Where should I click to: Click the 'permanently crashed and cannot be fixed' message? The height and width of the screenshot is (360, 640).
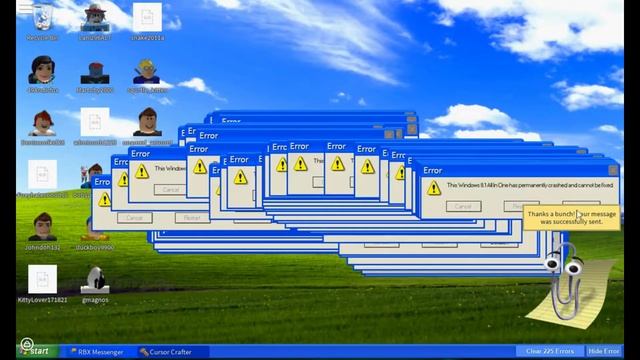530,185
